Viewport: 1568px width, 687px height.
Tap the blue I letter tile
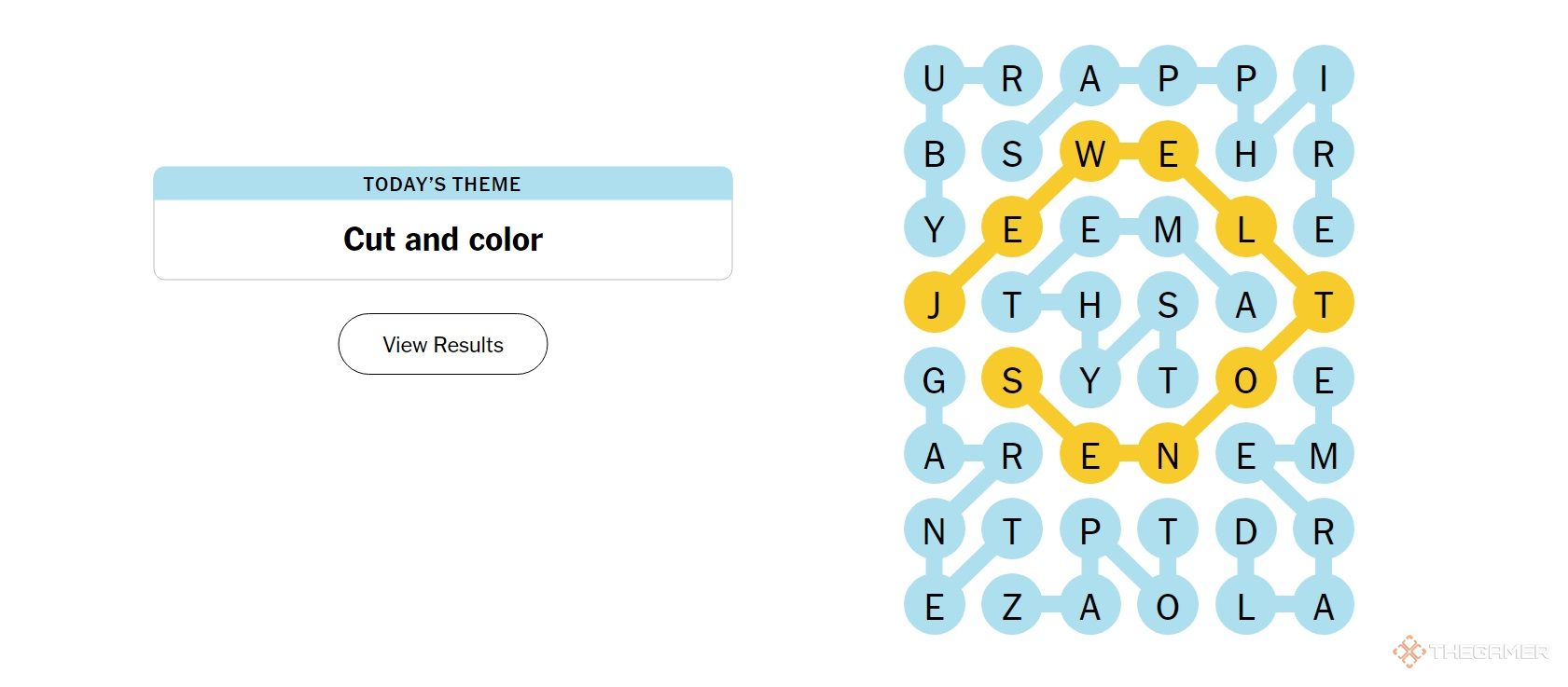pos(1323,76)
